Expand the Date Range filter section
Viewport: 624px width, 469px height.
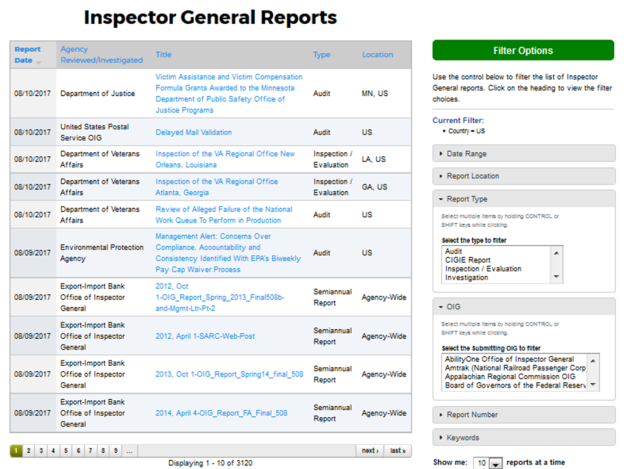click(468, 153)
